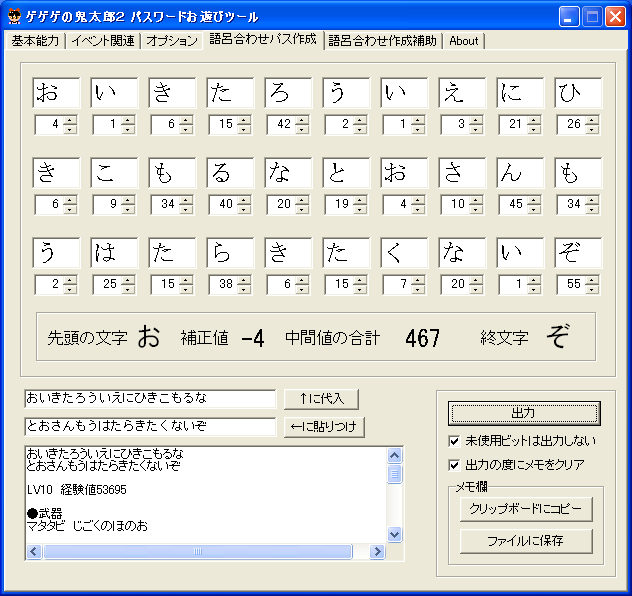Screen dimensions: 632x596
Task: Open the 語呂合わせ作成補助 tab
Action: 382,41
